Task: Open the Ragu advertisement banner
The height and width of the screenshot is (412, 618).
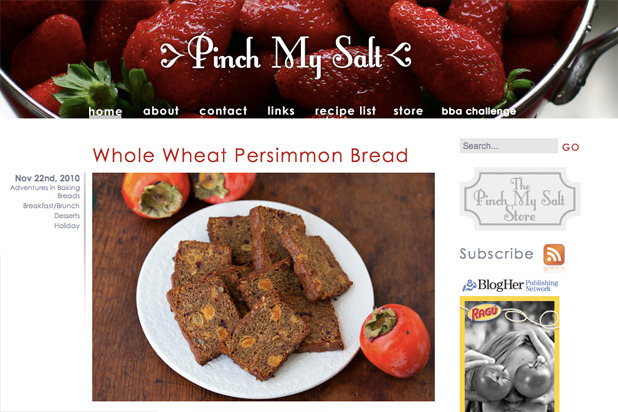Action: (x=510, y=354)
